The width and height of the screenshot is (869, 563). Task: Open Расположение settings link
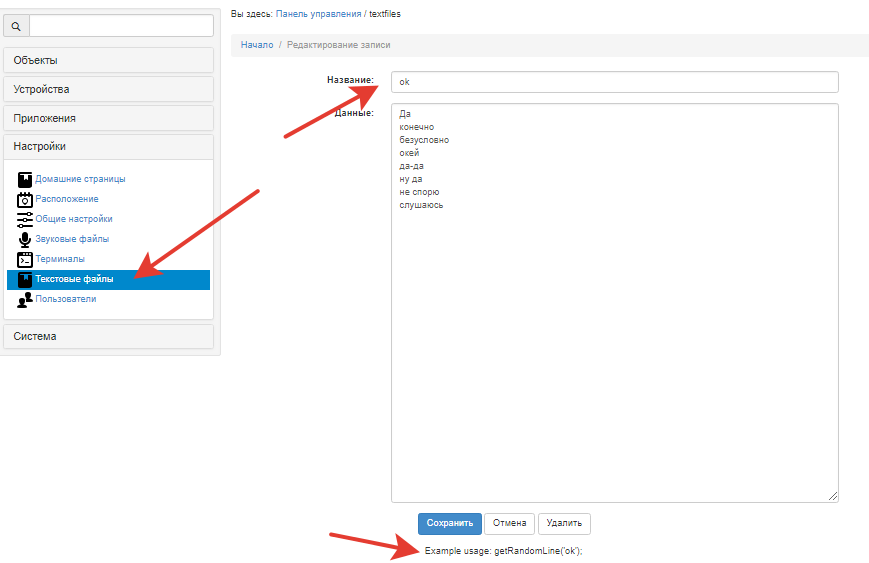pyautogui.click(x=67, y=199)
